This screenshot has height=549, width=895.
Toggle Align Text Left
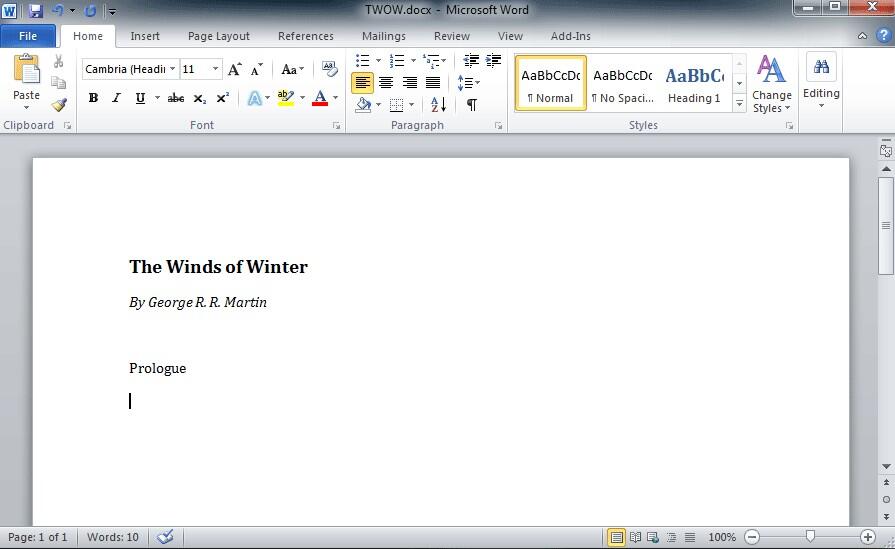[362, 83]
